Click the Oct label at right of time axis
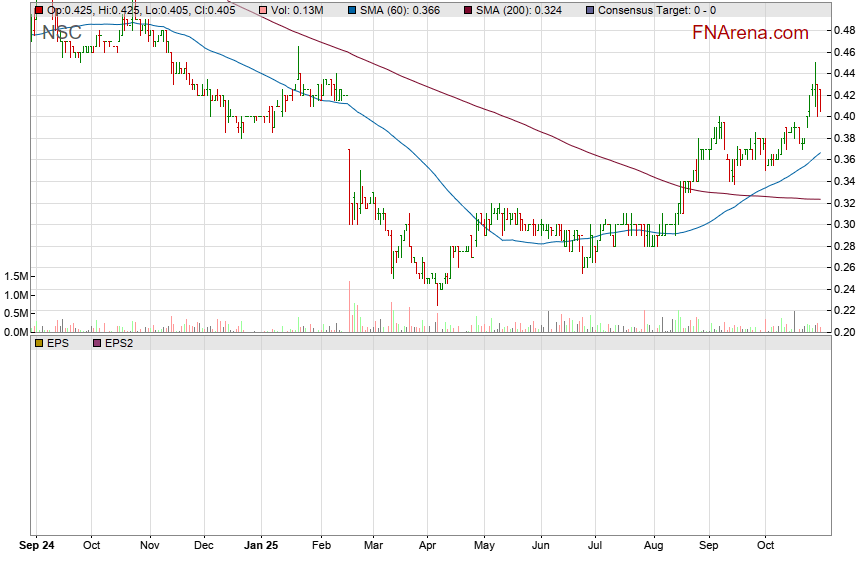 pos(767,546)
